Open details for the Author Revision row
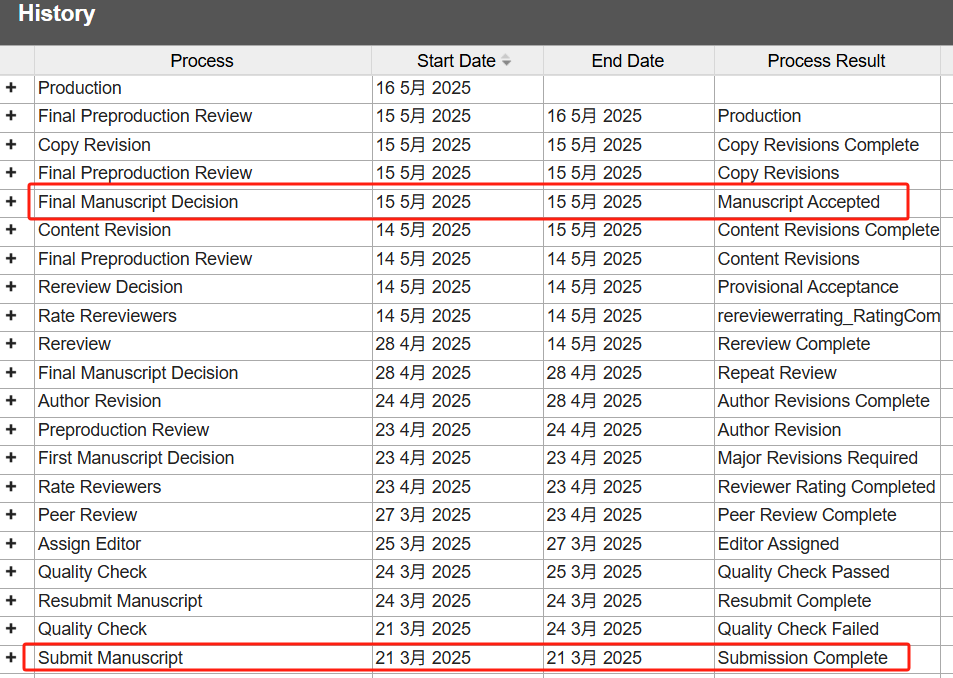Viewport: 953px width, 678px height. pos(11,401)
